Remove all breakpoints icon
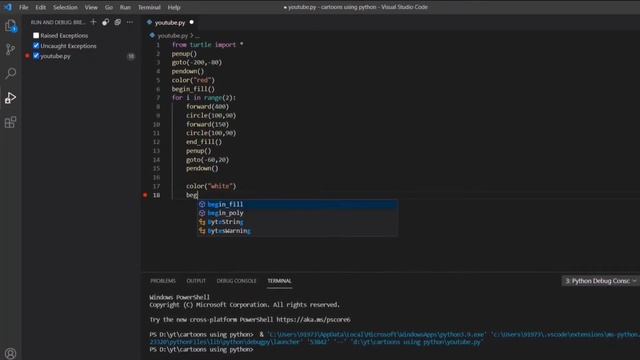 coord(118,22)
